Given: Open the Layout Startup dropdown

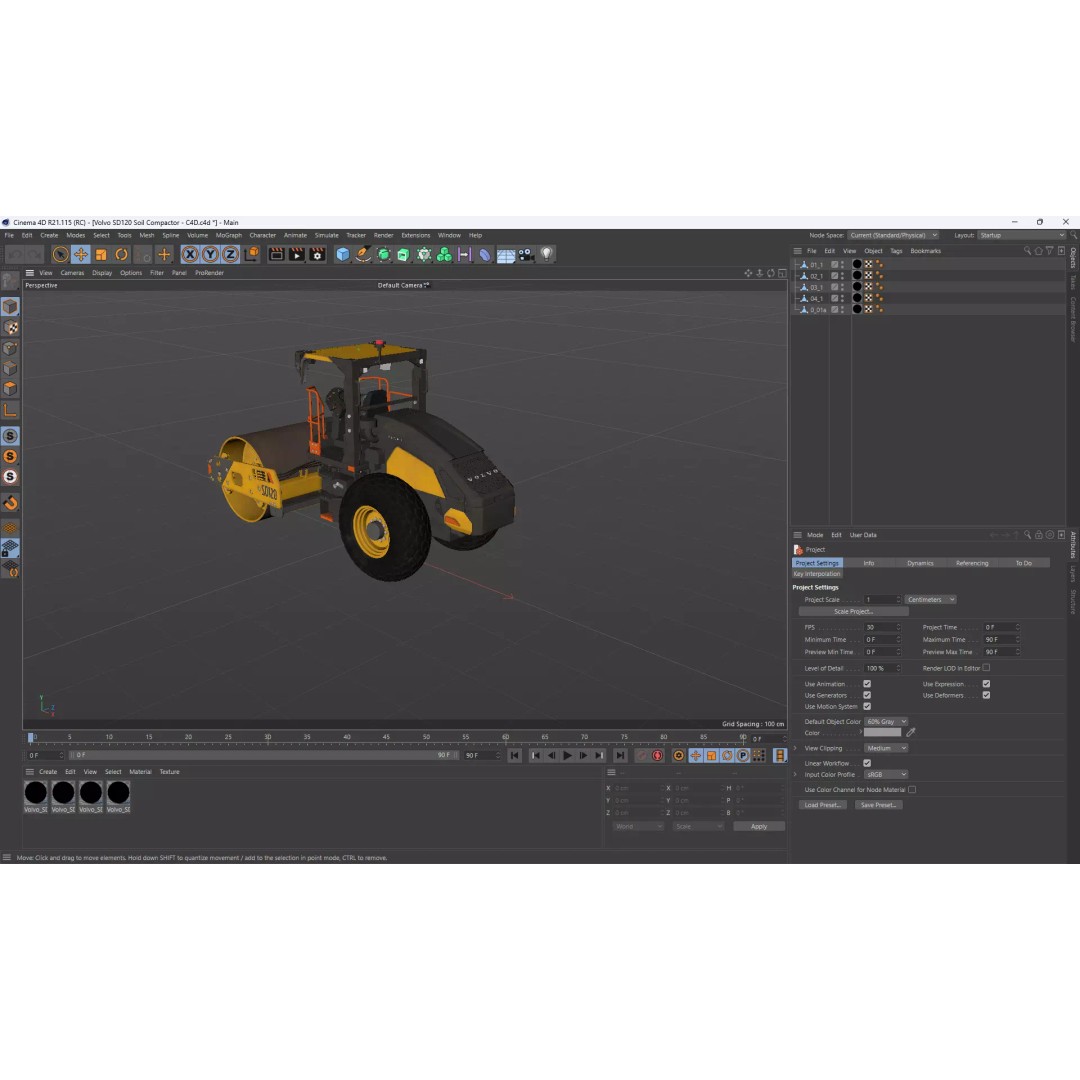Looking at the screenshot, I should coord(1022,235).
